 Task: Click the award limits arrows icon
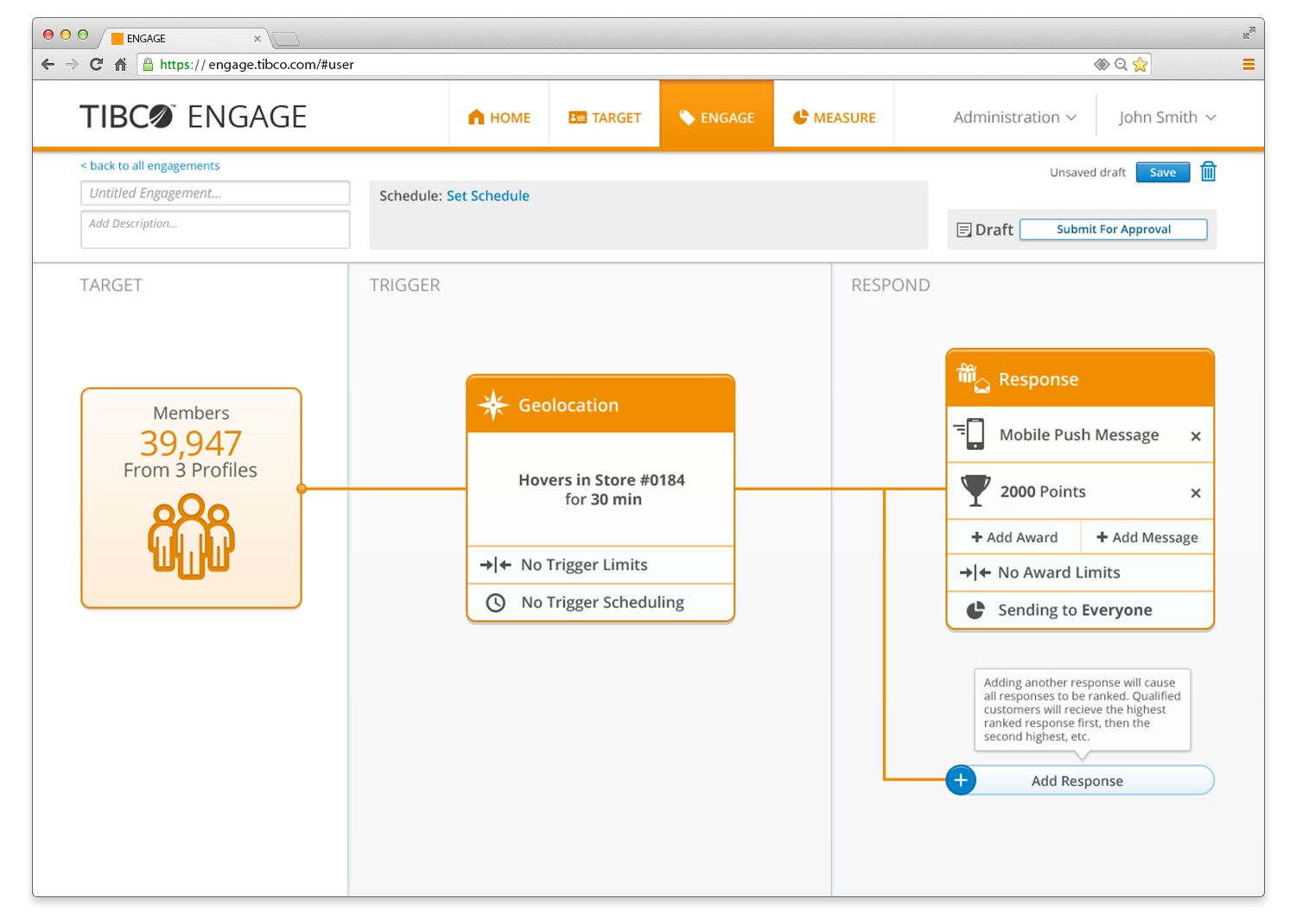click(975, 573)
